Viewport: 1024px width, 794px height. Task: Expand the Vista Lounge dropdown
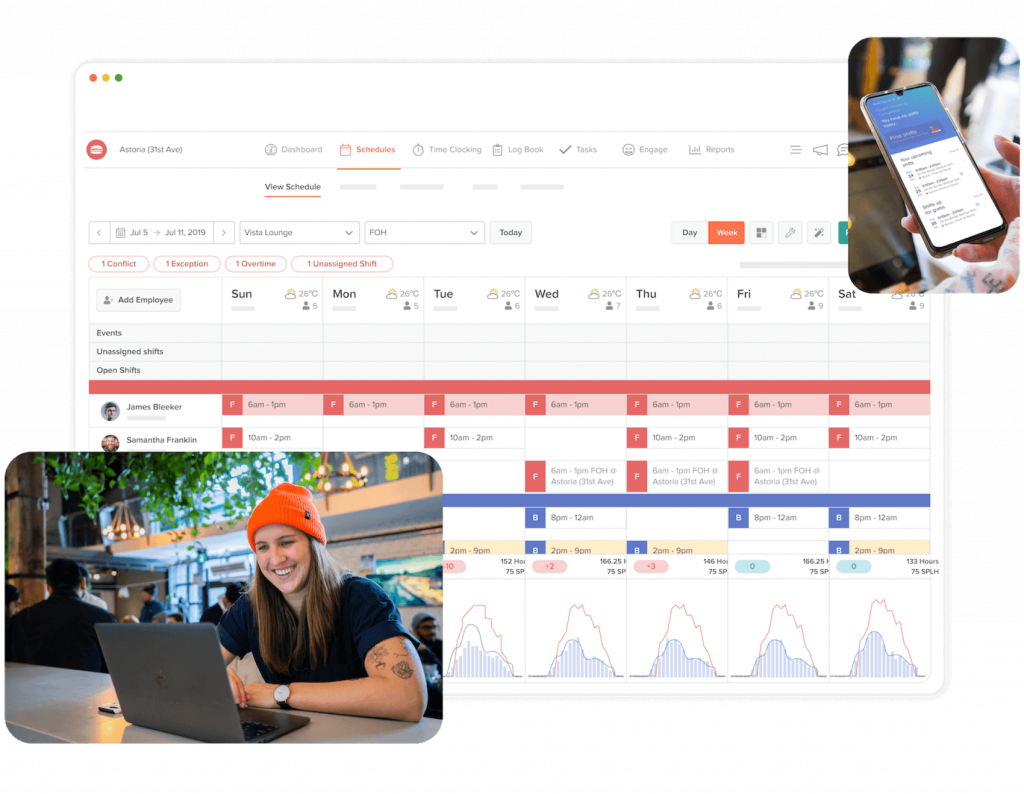(x=299, y=233)
